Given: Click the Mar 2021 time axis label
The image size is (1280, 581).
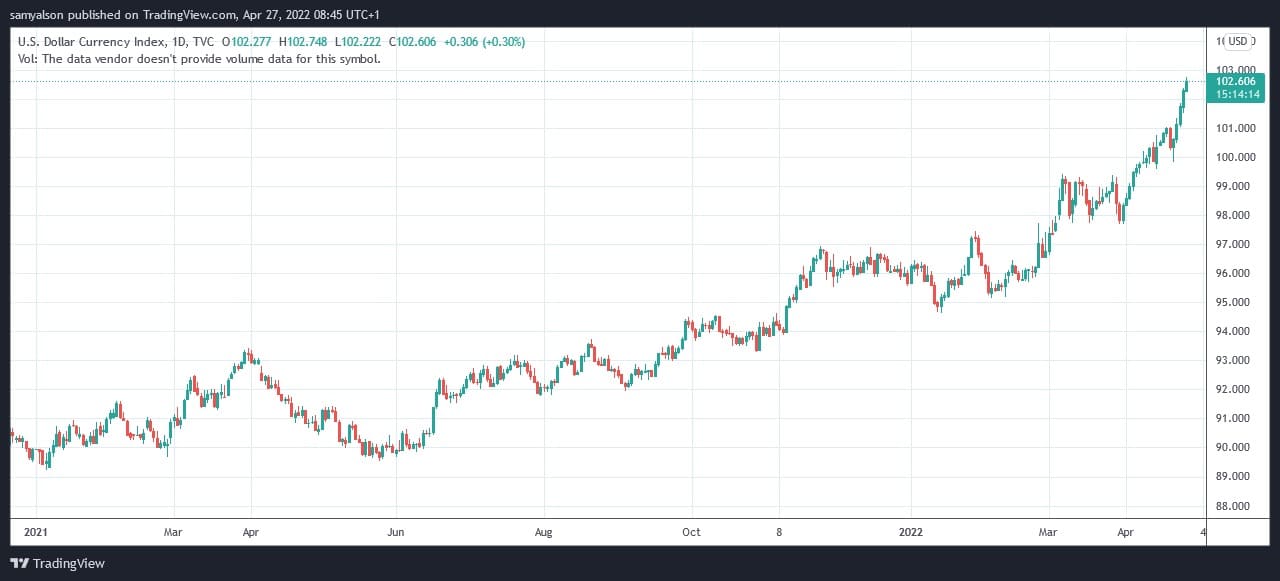Looking at the screenshot, I should [x=172, y=533].
